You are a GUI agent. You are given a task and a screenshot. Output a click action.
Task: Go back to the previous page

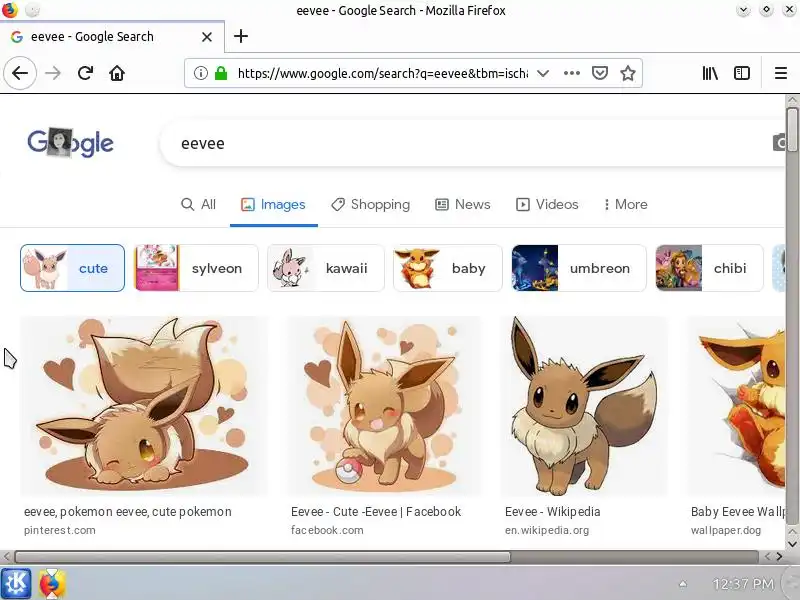[20, 73]
